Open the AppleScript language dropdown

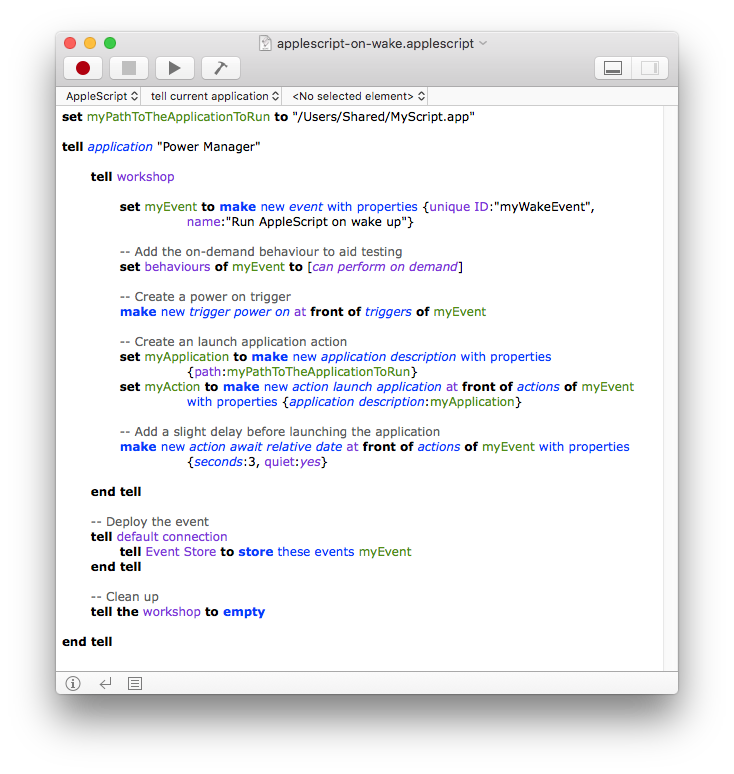pos(101,96)
